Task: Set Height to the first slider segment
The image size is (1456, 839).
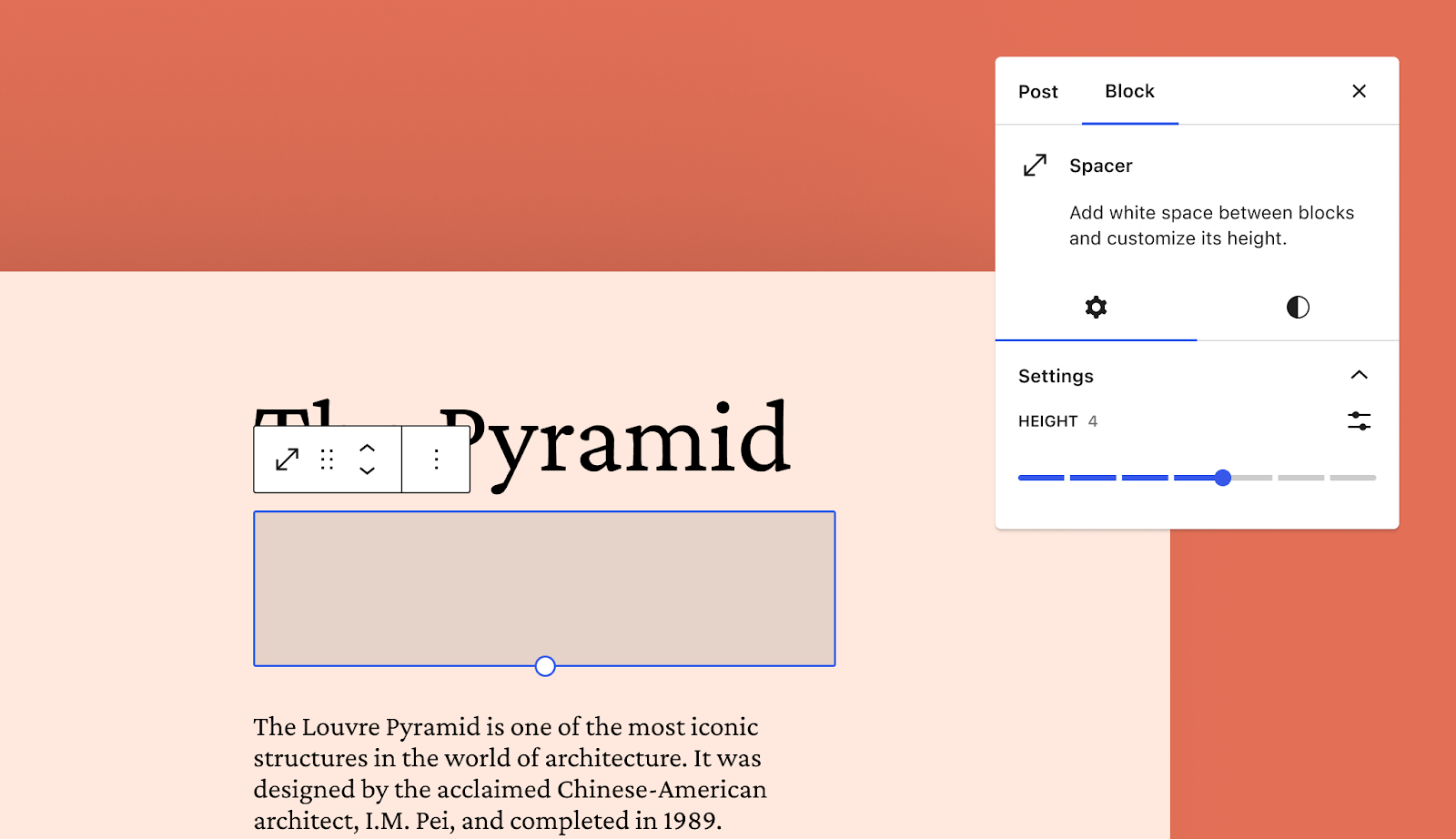Action: [1041, 478]
